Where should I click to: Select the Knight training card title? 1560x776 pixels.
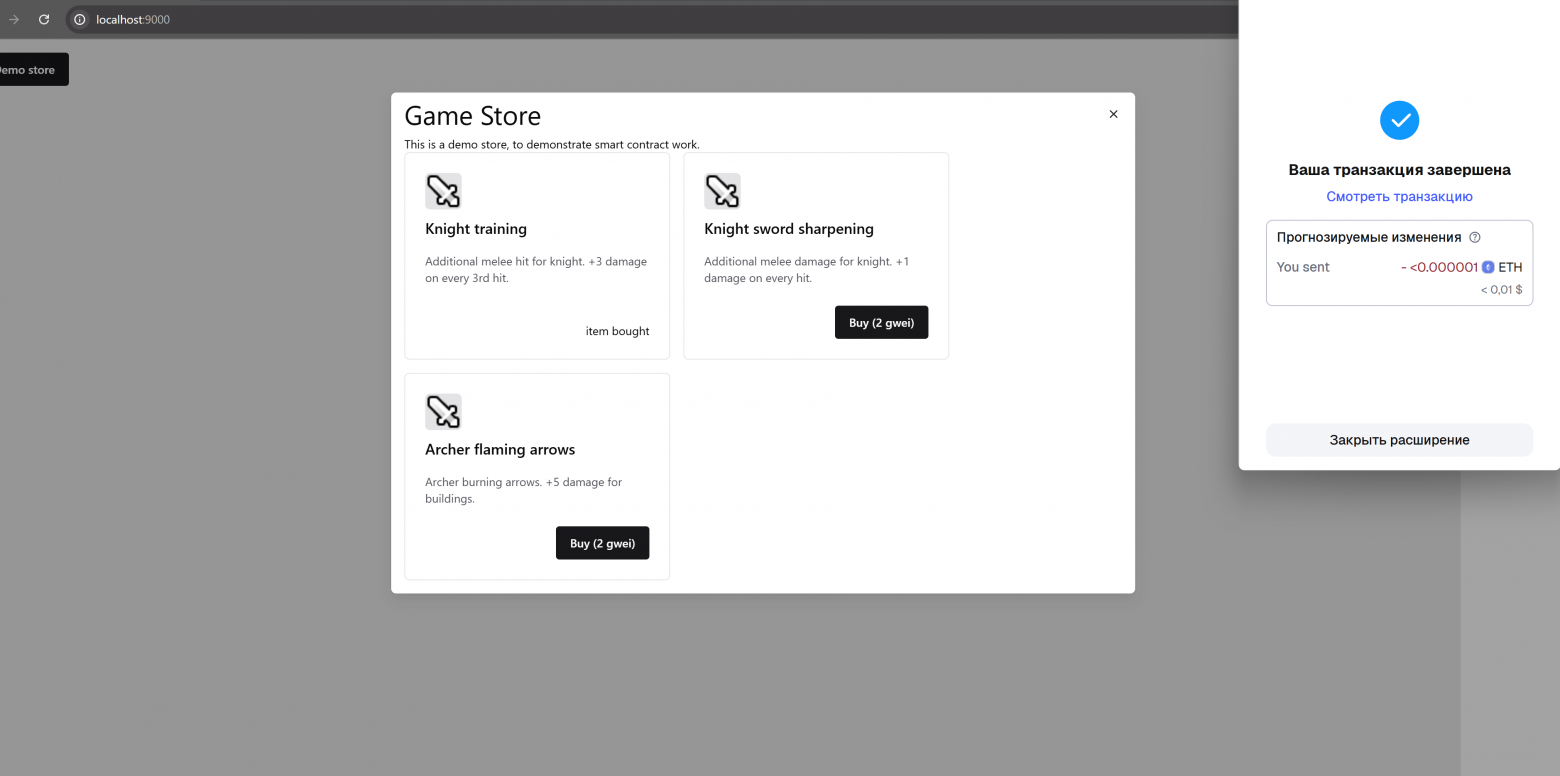click(476, 229)
